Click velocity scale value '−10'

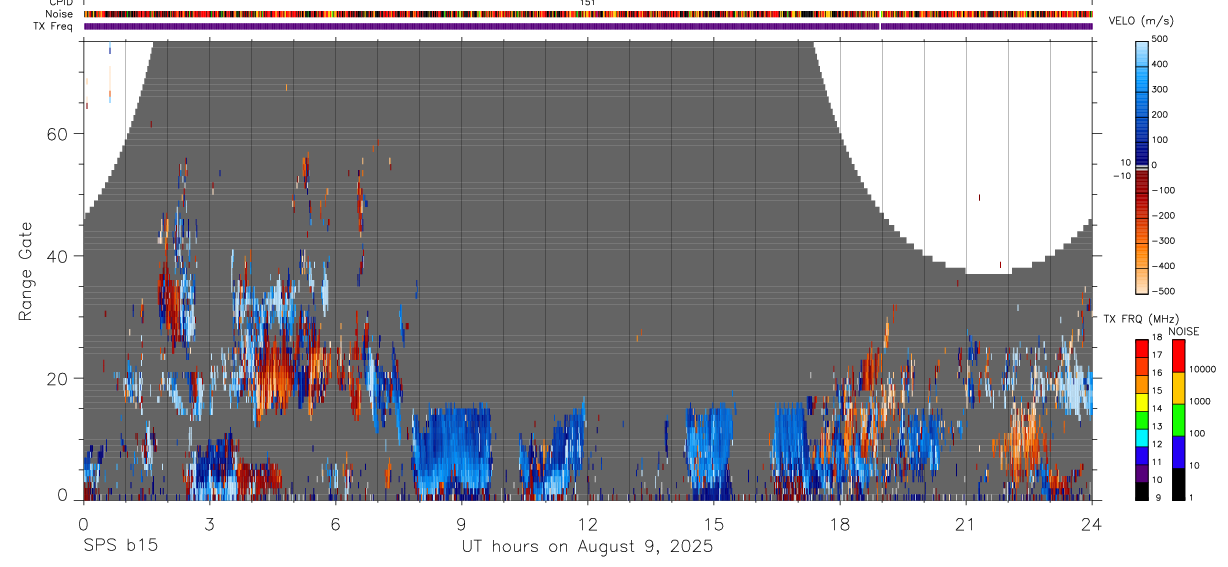pos(1122,176)
